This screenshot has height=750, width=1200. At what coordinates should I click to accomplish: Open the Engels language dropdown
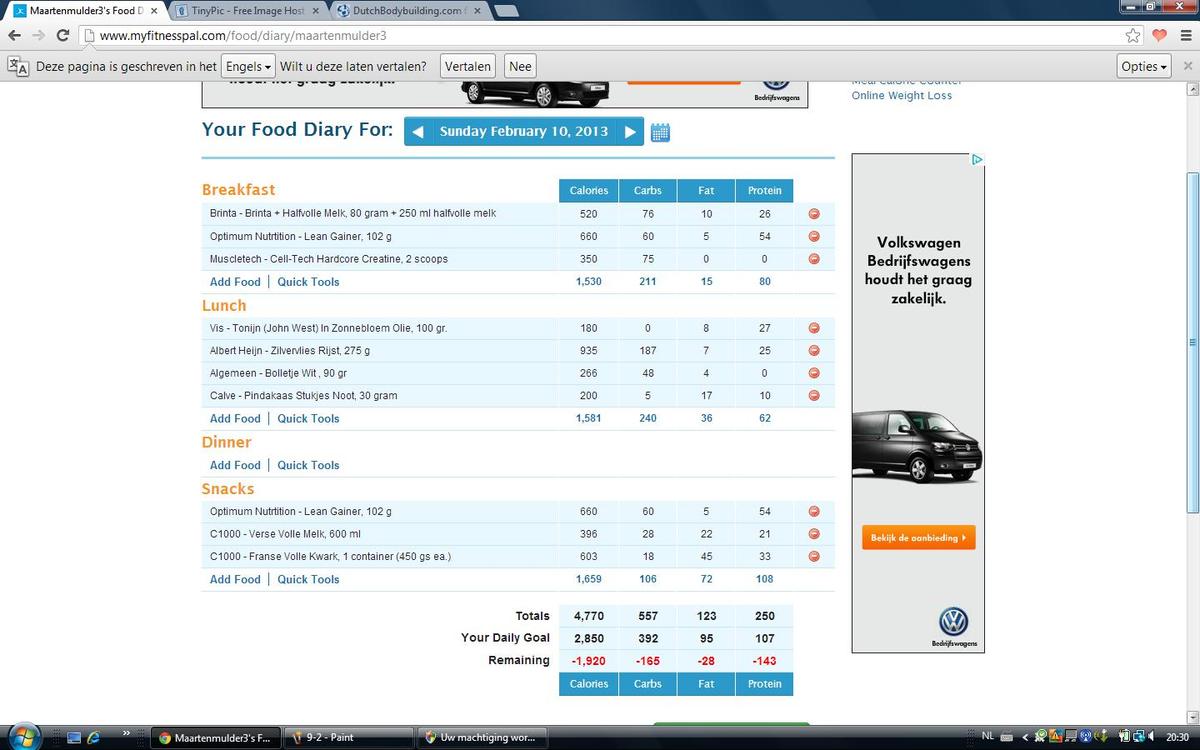tap(248, 67)
